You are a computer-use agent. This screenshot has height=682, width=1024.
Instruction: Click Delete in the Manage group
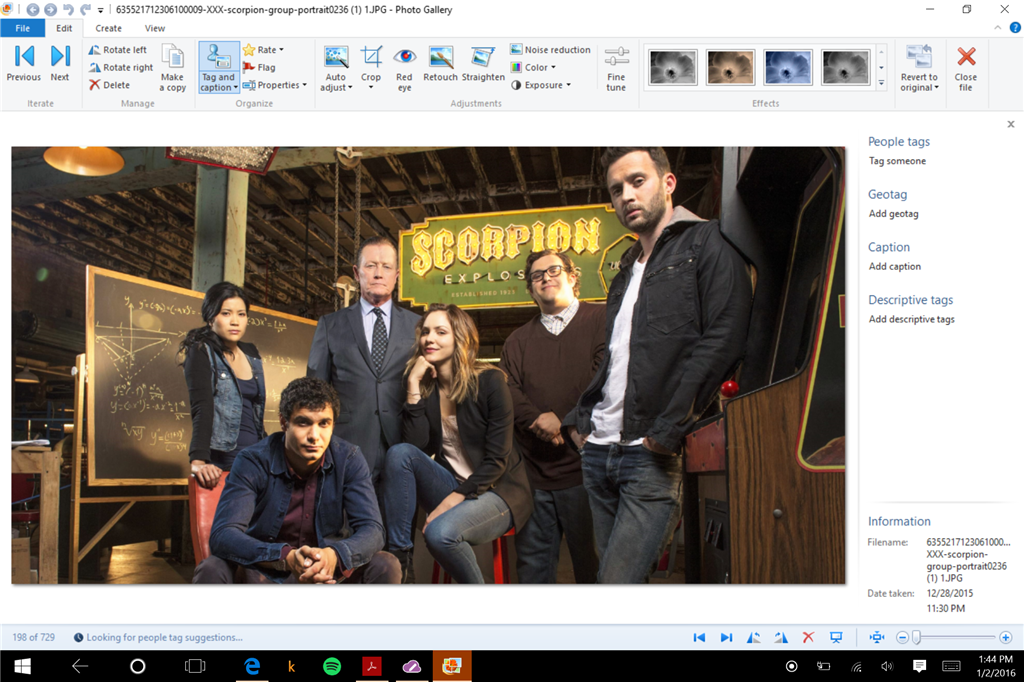tap(109, 85)
